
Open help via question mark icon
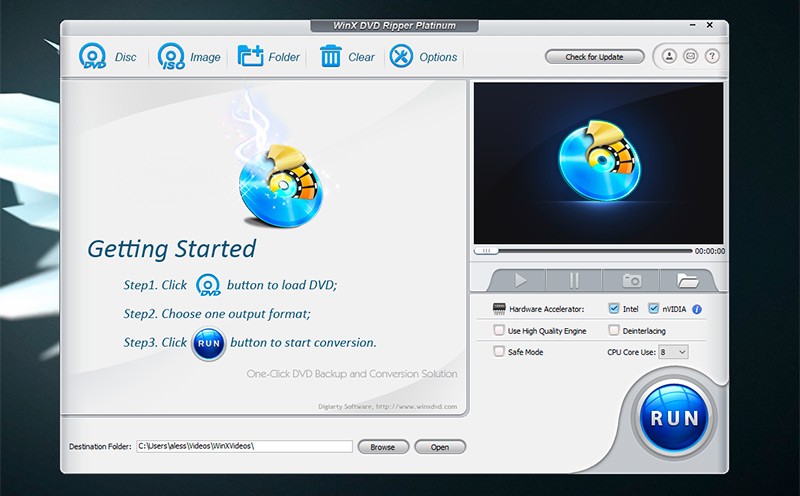coord(712,56)
